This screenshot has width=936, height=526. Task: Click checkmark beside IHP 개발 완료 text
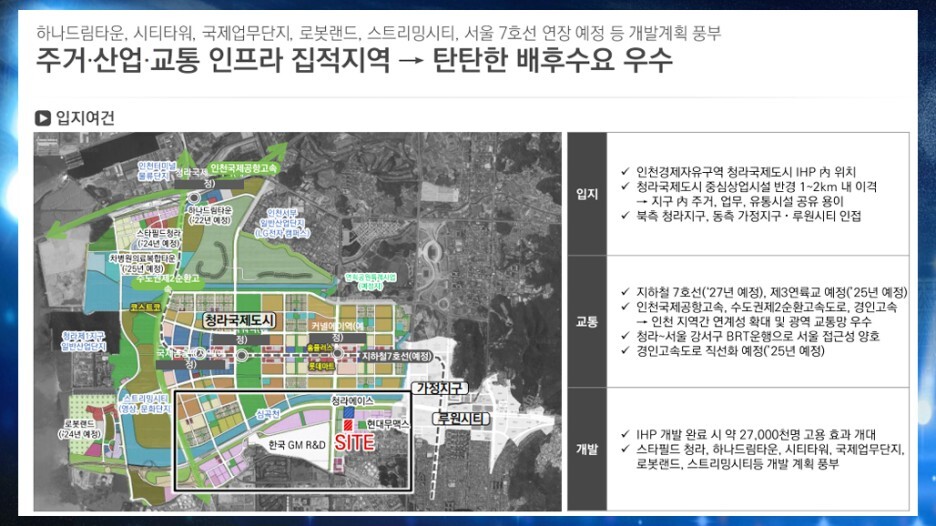pyautogui.click(x=625, y=435)
